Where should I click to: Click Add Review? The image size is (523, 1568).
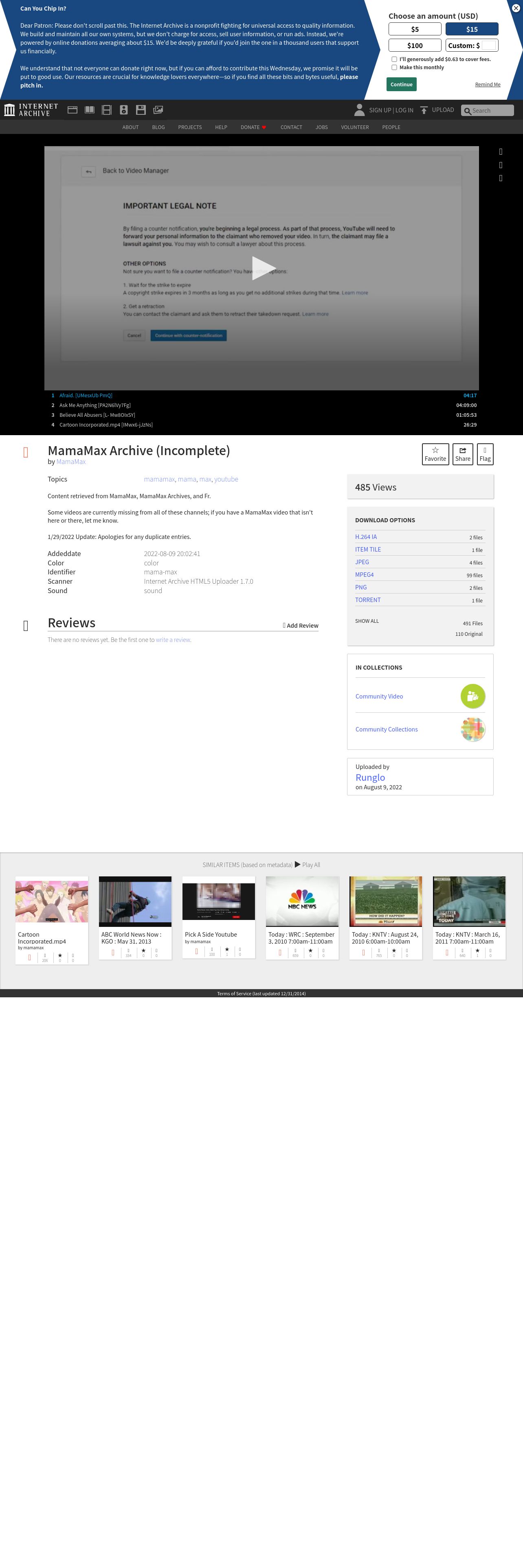(x=300, y=626)
